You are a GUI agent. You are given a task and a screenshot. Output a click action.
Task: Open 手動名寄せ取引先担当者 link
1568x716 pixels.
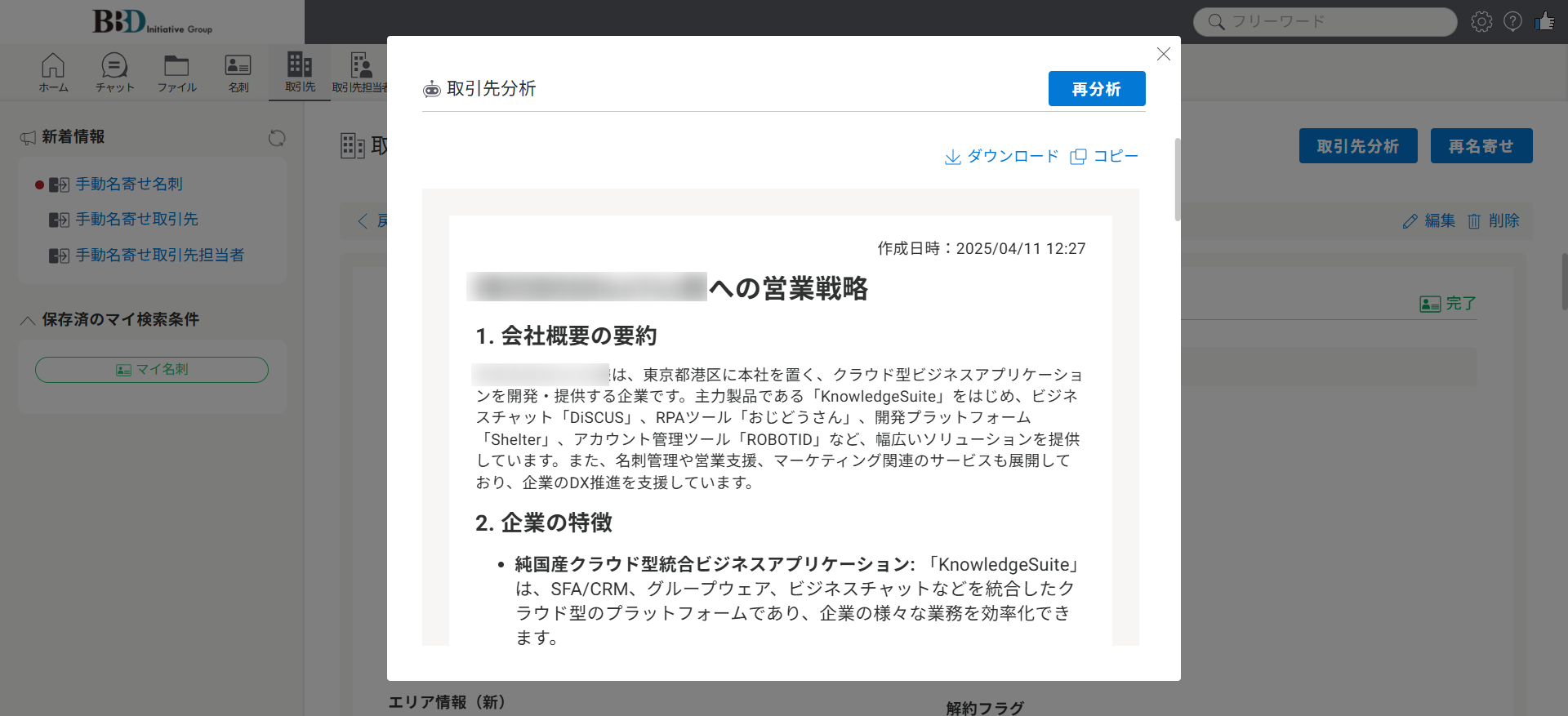160,256
